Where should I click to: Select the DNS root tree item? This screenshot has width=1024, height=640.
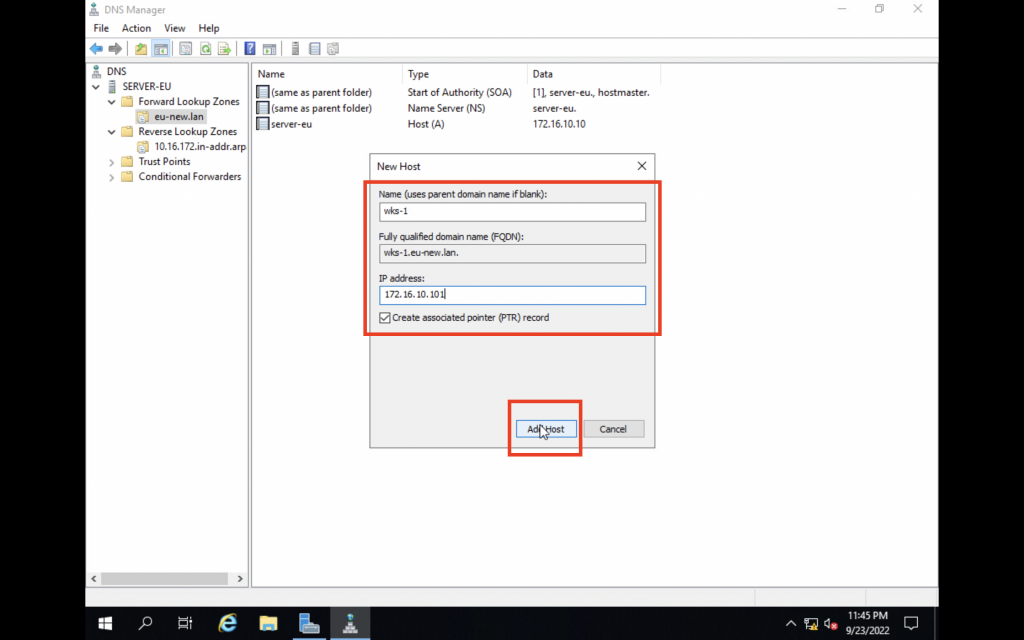pos(116,71)
